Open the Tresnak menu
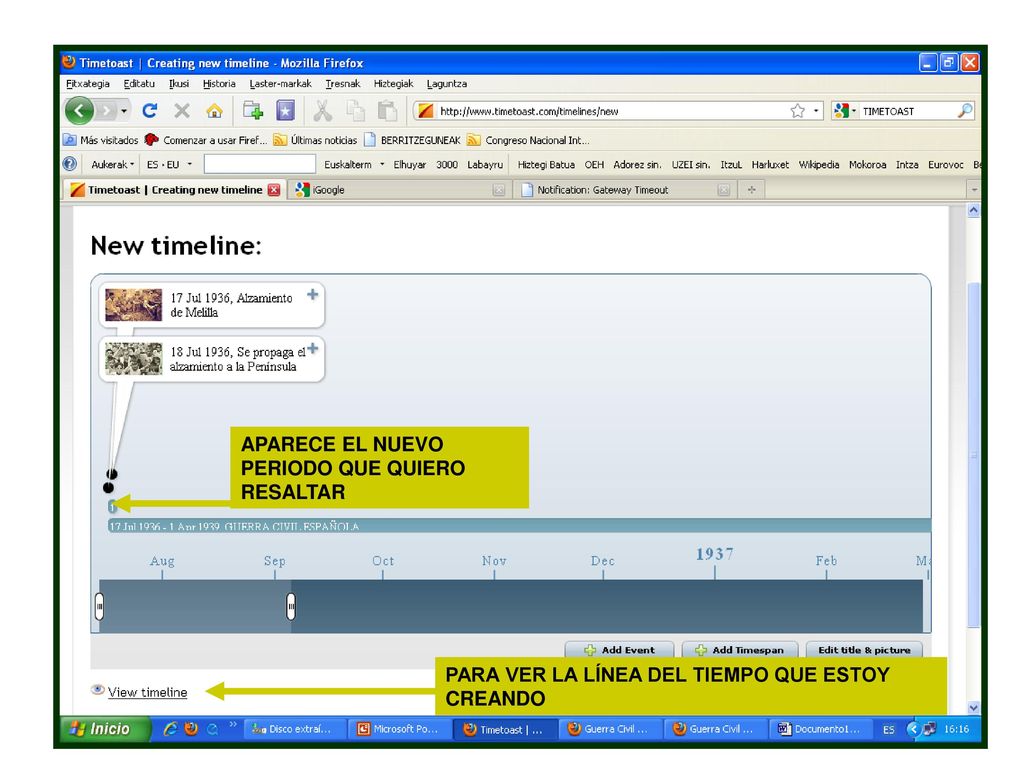The width and height of the screenshot is (1024, 768). click(x=343, y=84)
